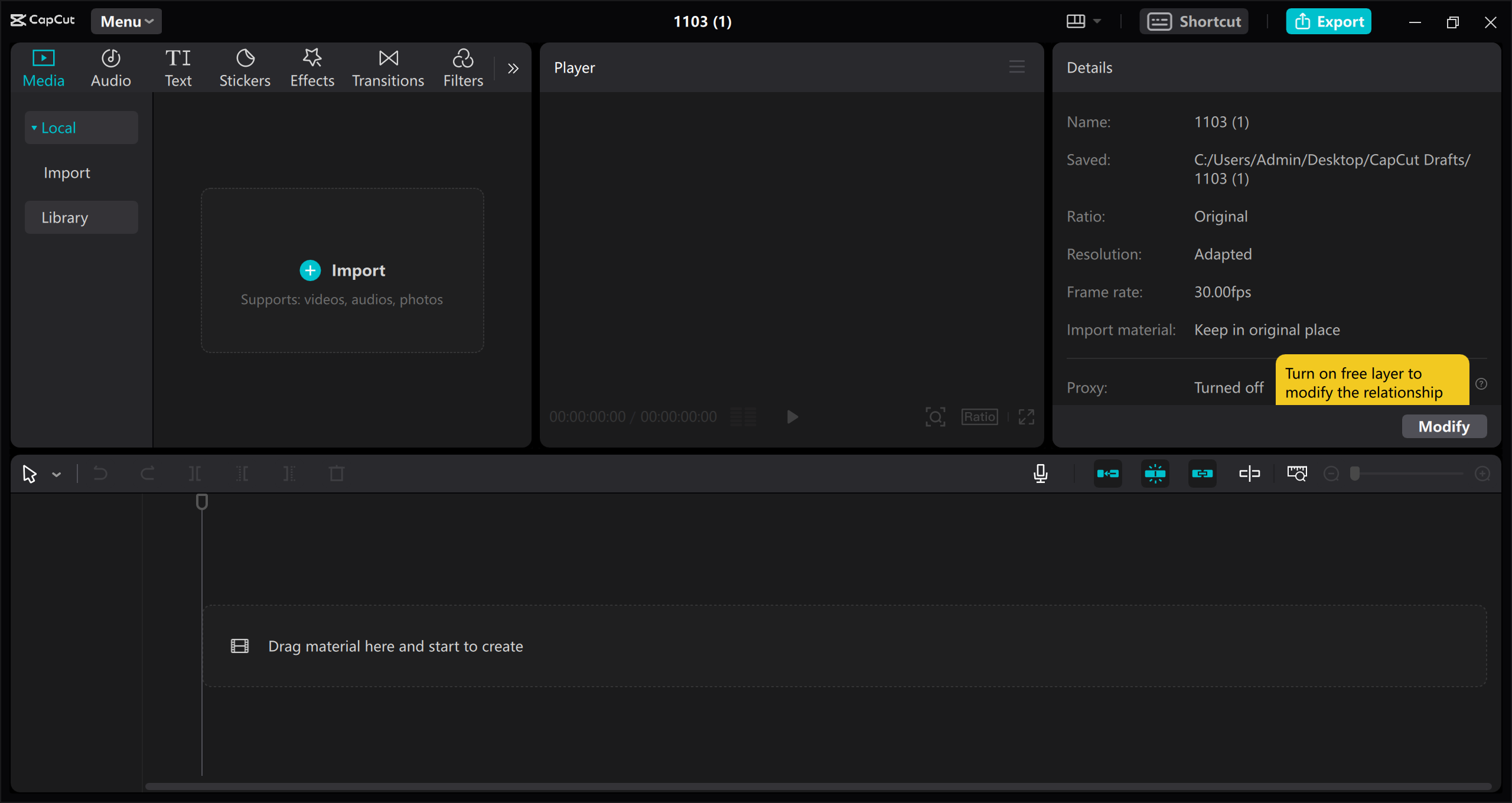Toggle the linkage button in timeline
1512x803 pixels.
tap(1202, 474)
